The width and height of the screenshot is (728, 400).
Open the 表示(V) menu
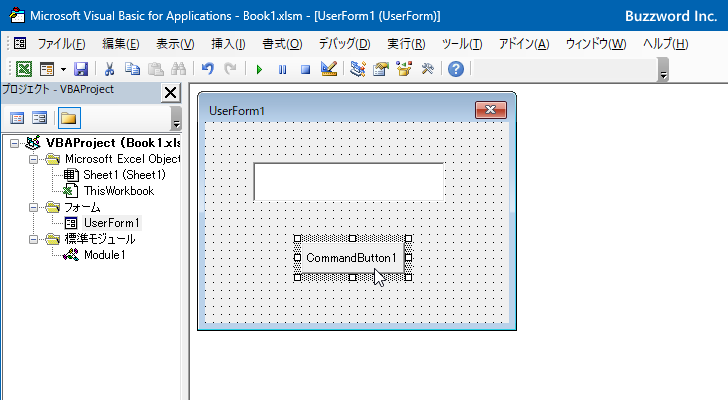click(x=175, y=44)
